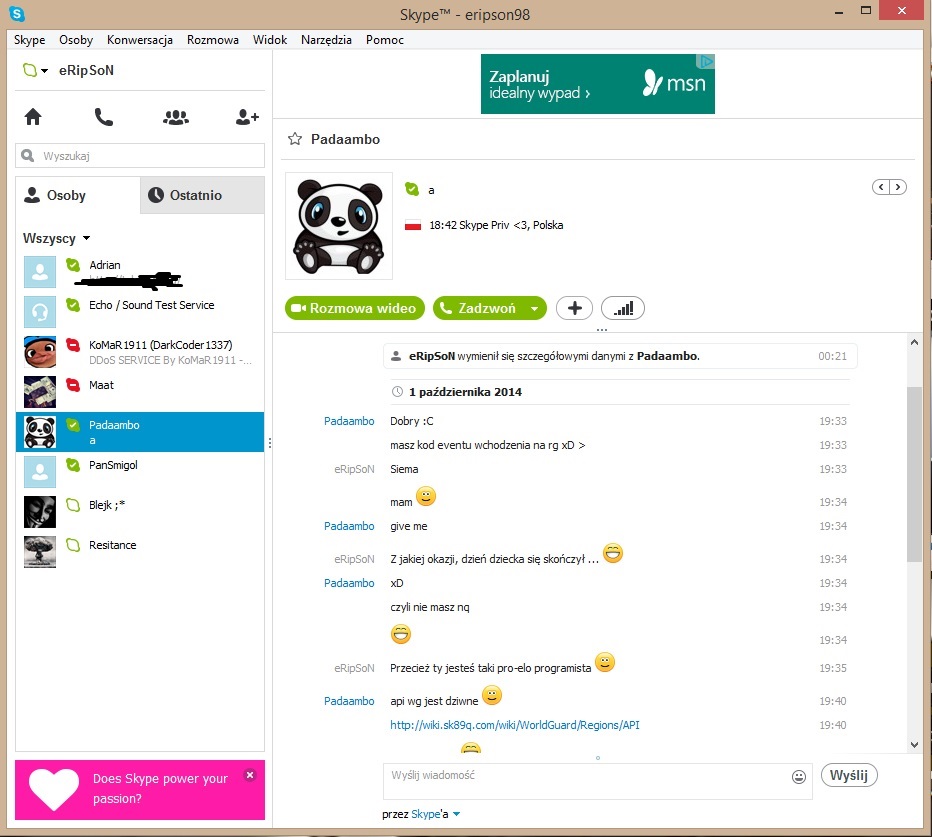The image size is (932, 837).
Task: Click the large panda profile picture
Action: click(x=339, y=226)
